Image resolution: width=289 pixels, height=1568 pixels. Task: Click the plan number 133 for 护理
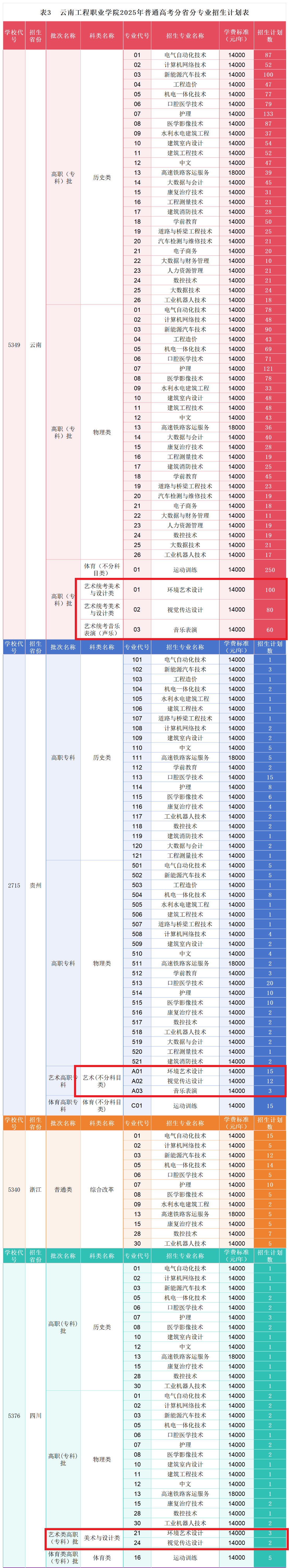268,114
